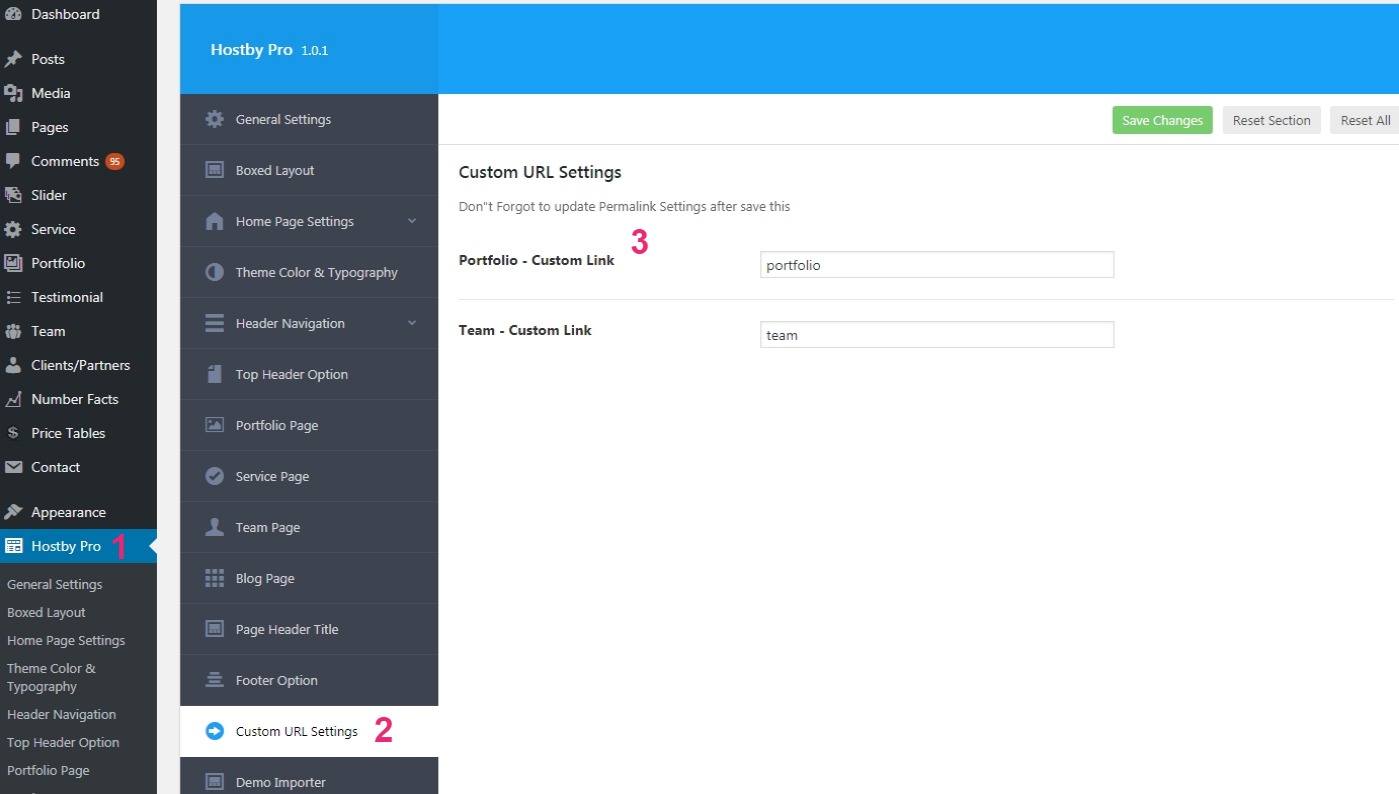1399x794 pixels.
Task: Click the Dashboard gauge icon
Action: pos(13,14)
